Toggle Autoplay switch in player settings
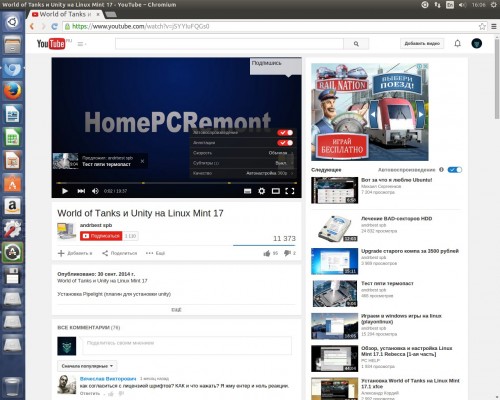This screenshot has height=400, width=500. pyautogui.click(x=285, y=133)
